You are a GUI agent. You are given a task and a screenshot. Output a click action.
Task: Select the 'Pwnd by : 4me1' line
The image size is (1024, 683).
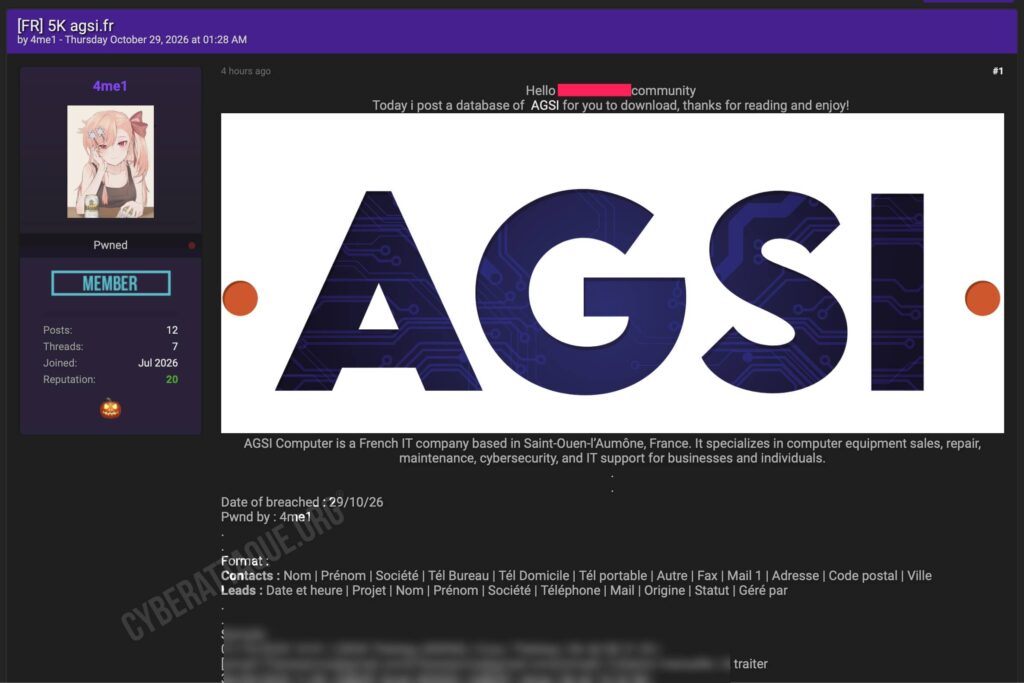coord(266,516)
